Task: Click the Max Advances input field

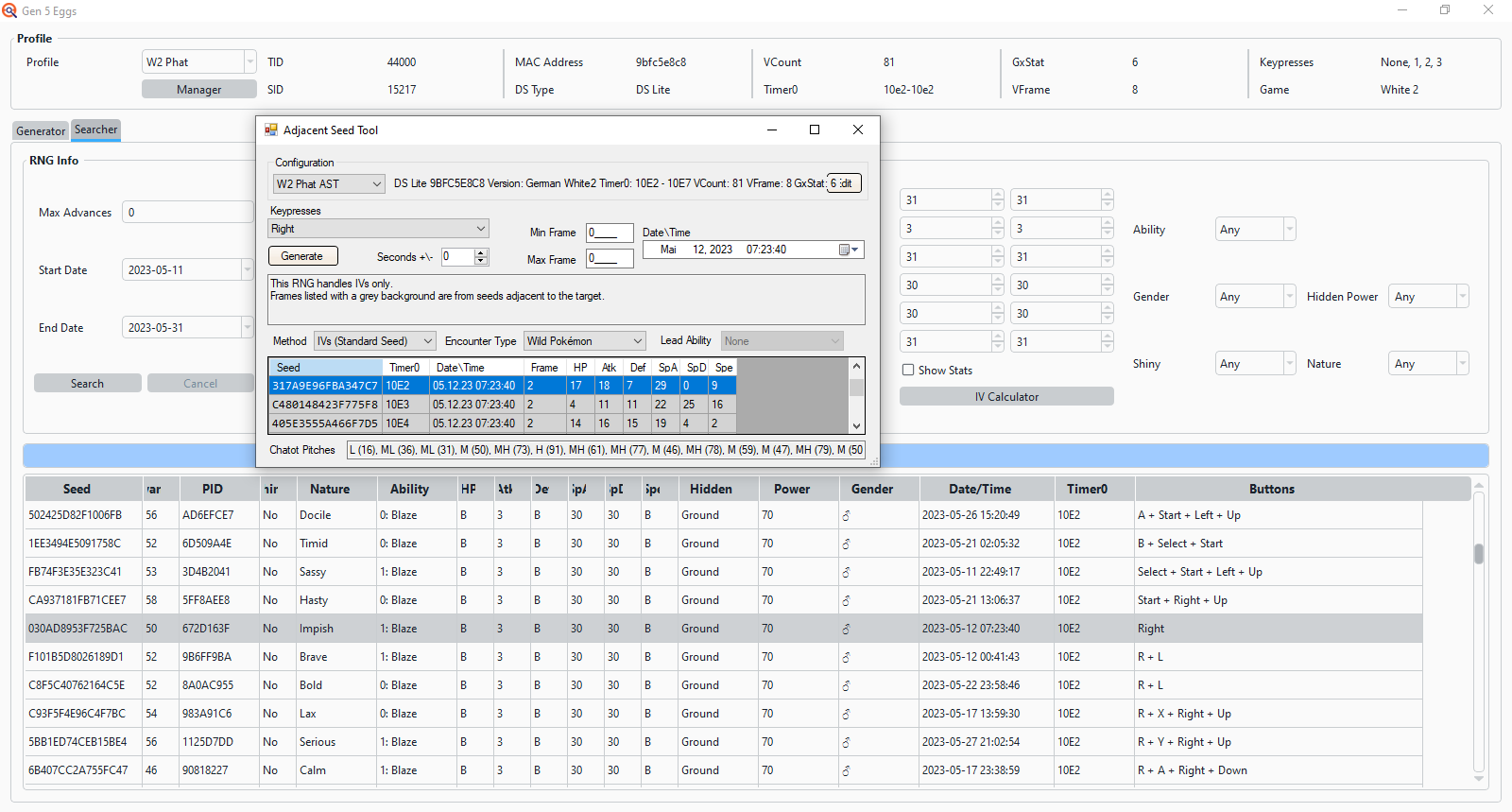Action: coord(188,213)
